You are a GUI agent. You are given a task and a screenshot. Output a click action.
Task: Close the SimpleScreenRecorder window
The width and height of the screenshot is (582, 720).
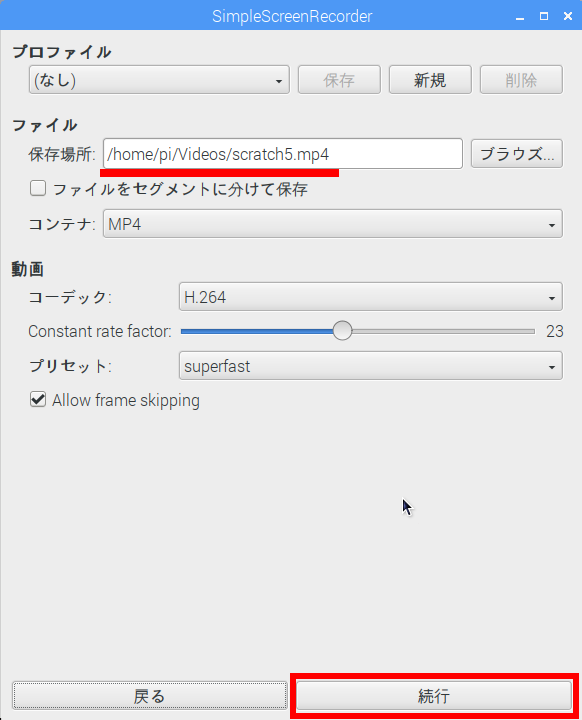(568, 17)
